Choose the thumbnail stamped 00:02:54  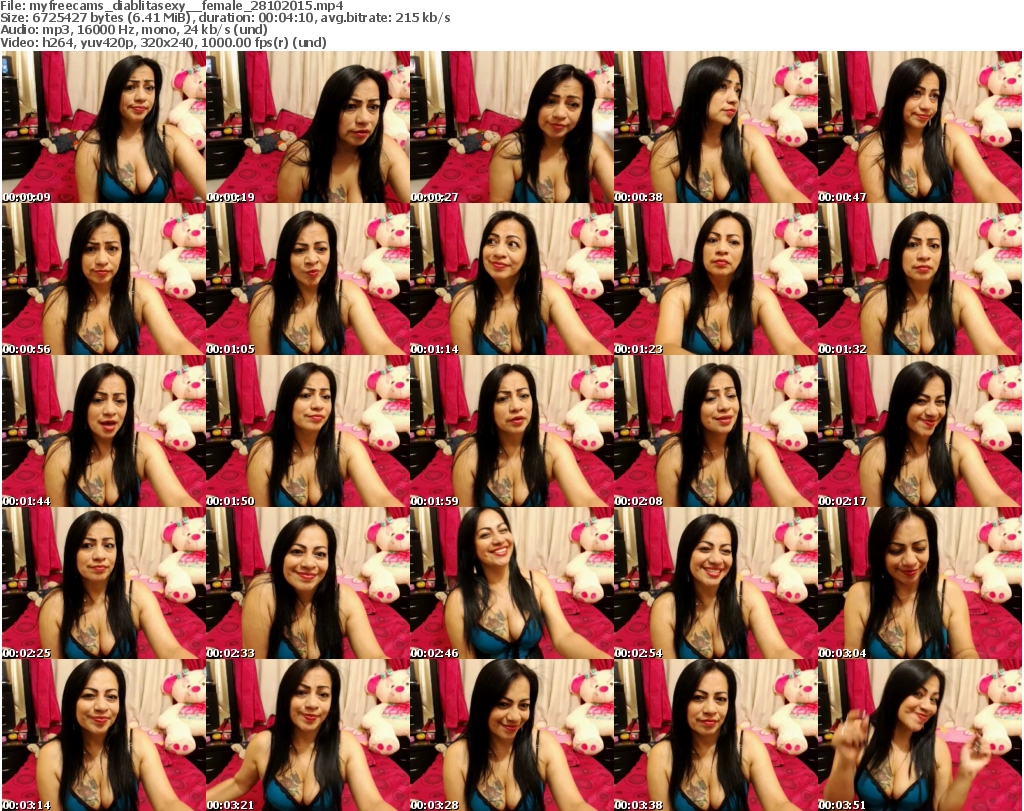(716, 583)
